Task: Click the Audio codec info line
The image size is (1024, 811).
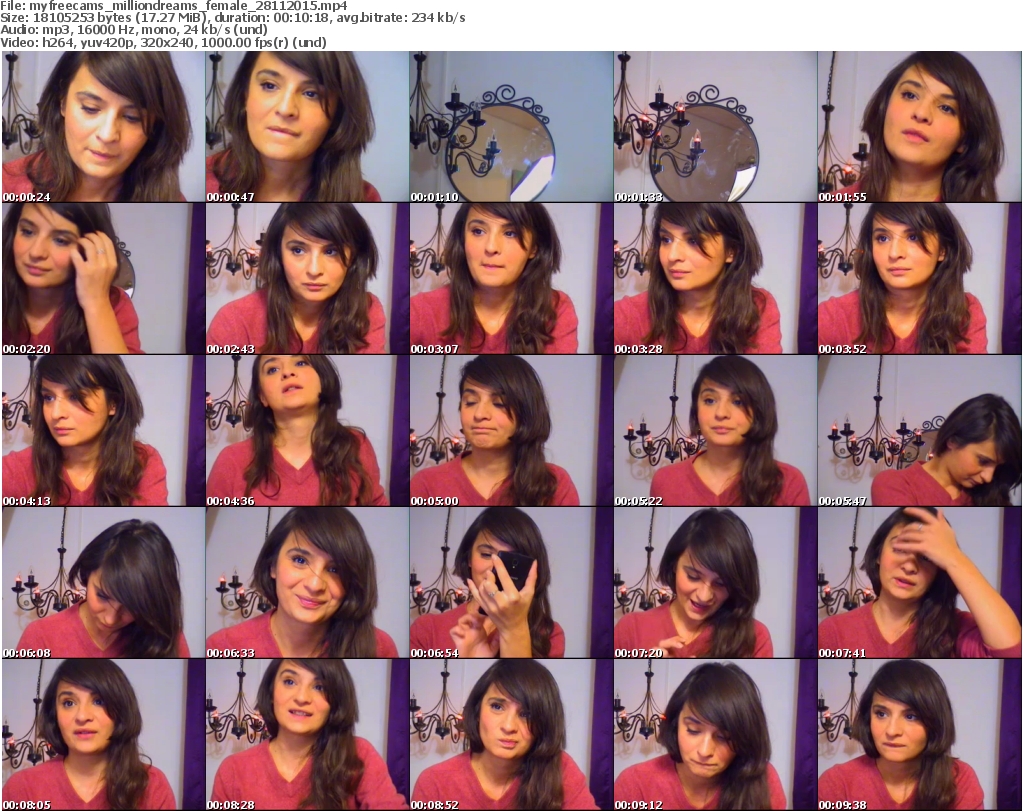Action: coord(134,30)
